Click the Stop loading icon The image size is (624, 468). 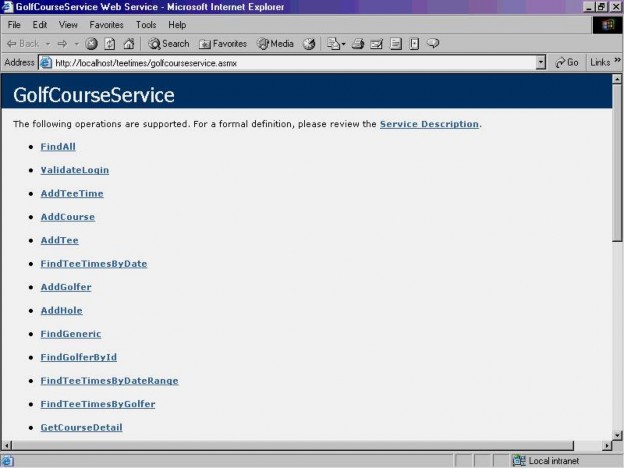pos(92,44)
